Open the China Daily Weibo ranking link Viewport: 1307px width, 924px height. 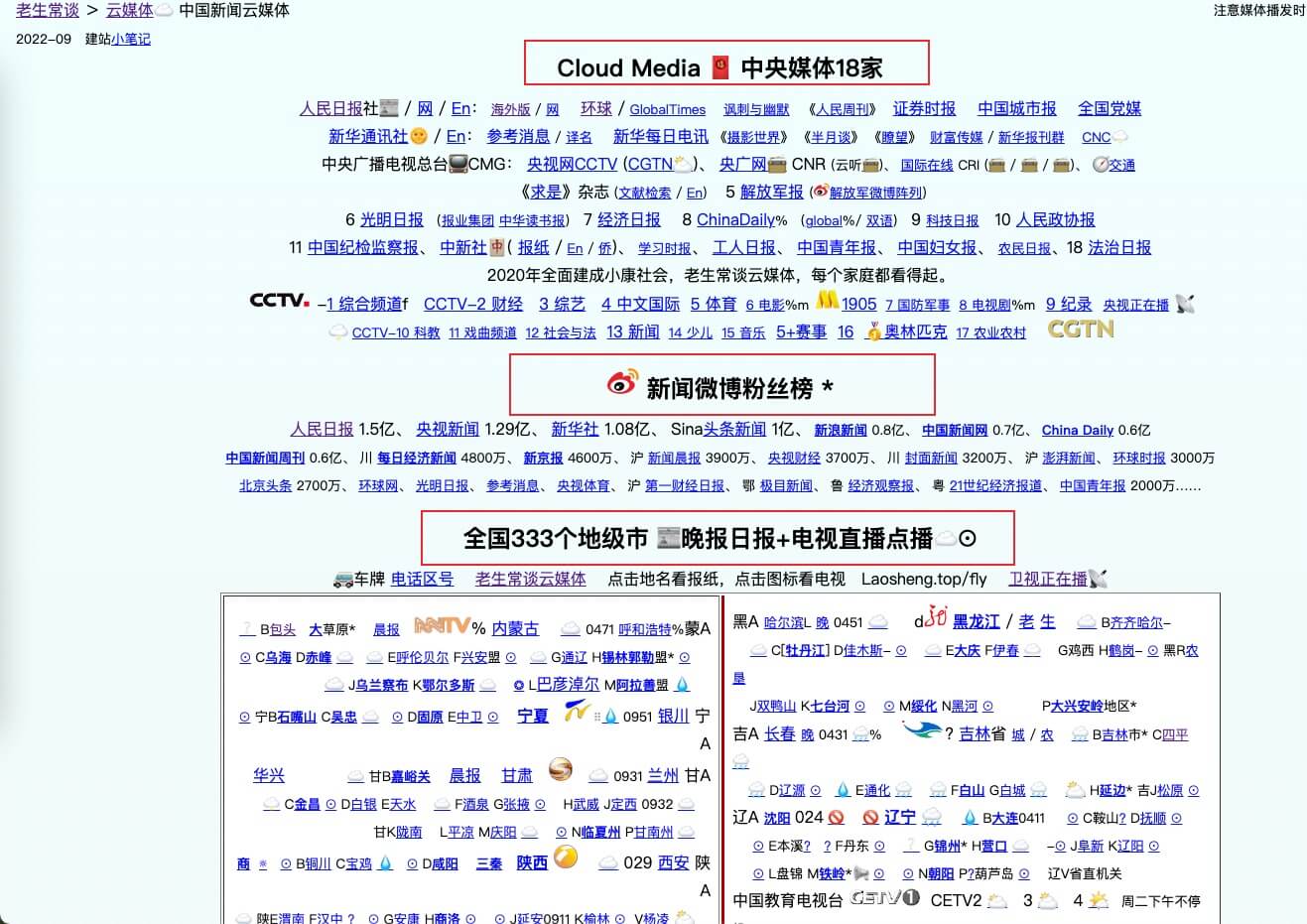(x=1078, y=430)
